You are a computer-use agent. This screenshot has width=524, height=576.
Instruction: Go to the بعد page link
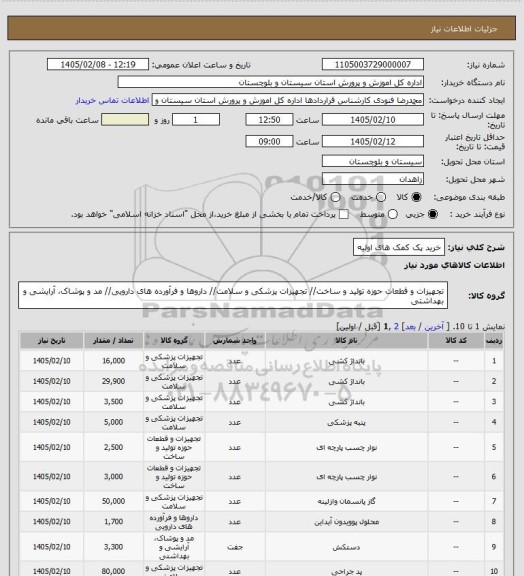[410, 327]
